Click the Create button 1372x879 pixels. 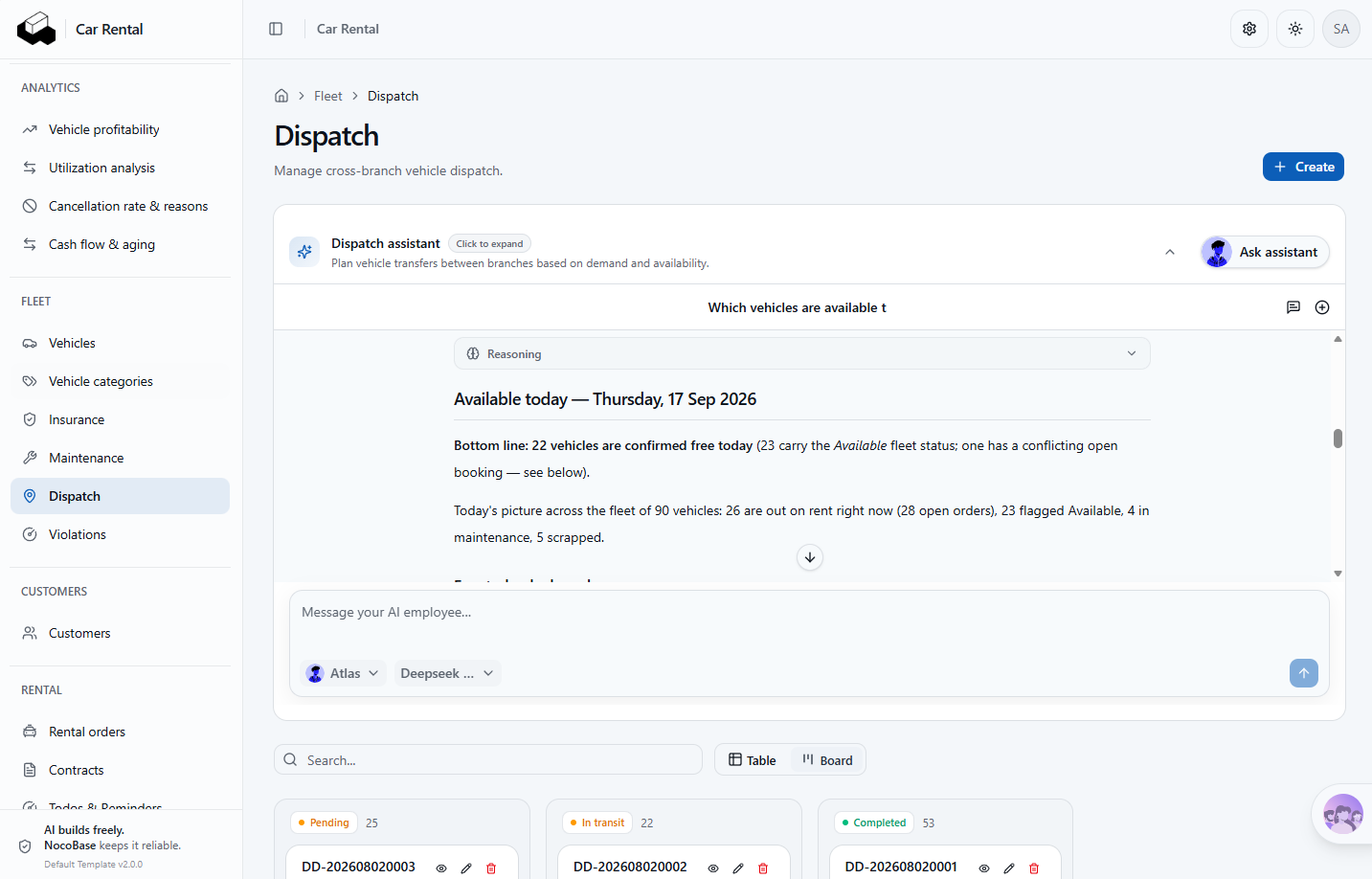pyautogui.click(x=1303, y=167)
